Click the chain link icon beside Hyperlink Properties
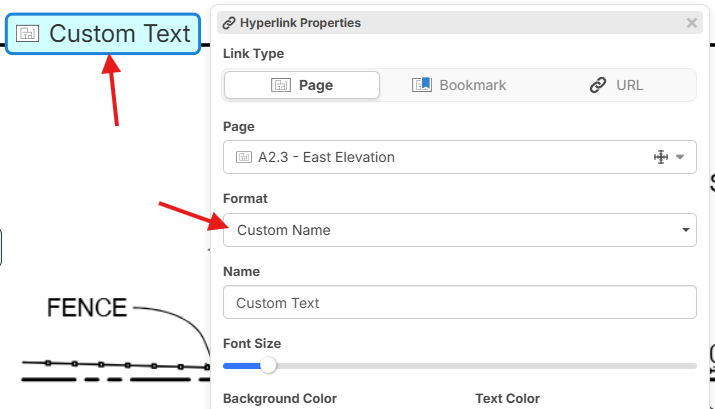Viewport: 715px width, 409px height. pyautogui.click(x=229, y=22)
